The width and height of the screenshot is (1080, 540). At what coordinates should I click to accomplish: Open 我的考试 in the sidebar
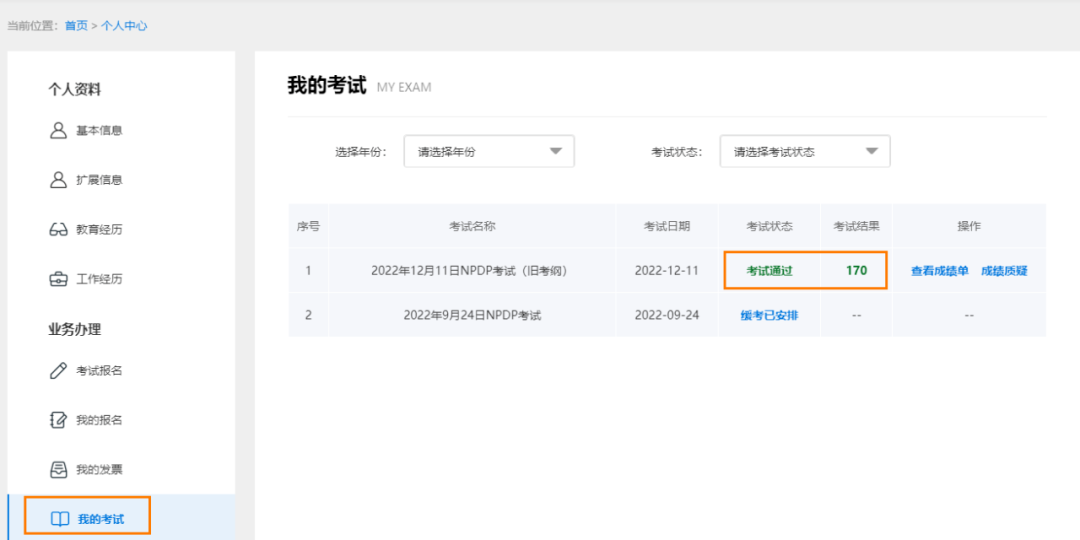100,519
